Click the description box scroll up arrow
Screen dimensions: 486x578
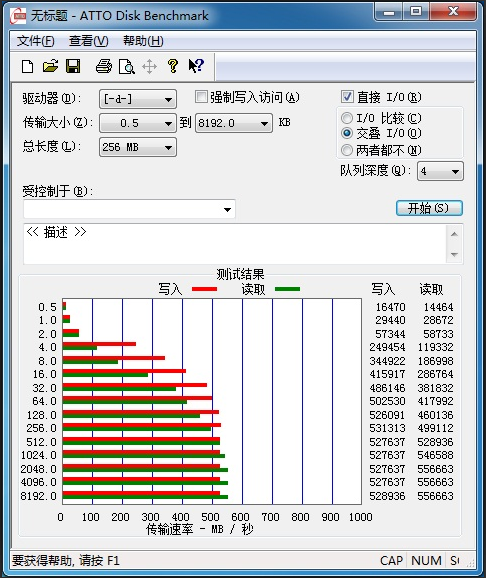coord(454,234)
